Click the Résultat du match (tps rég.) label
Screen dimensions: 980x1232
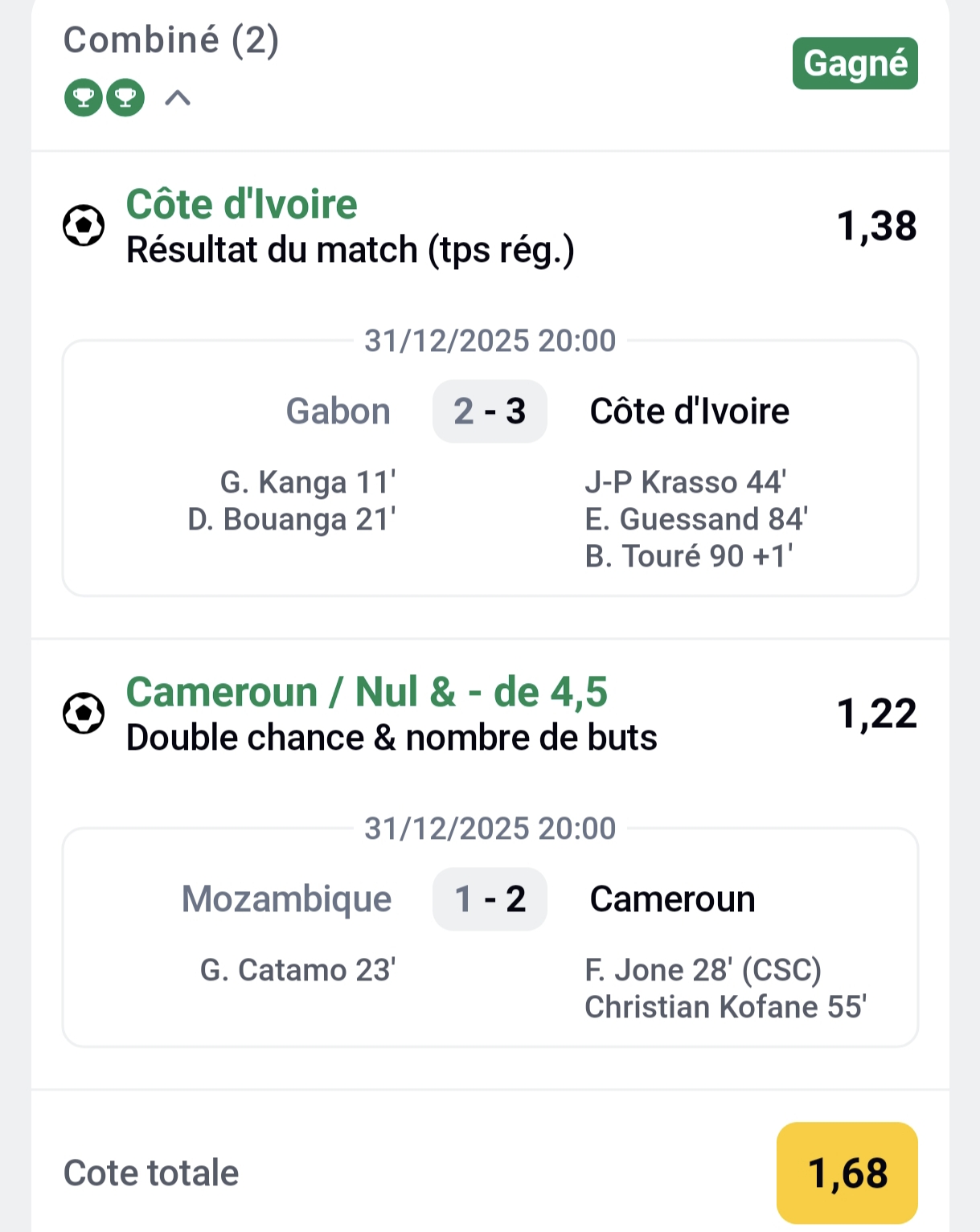pos(351,250)
